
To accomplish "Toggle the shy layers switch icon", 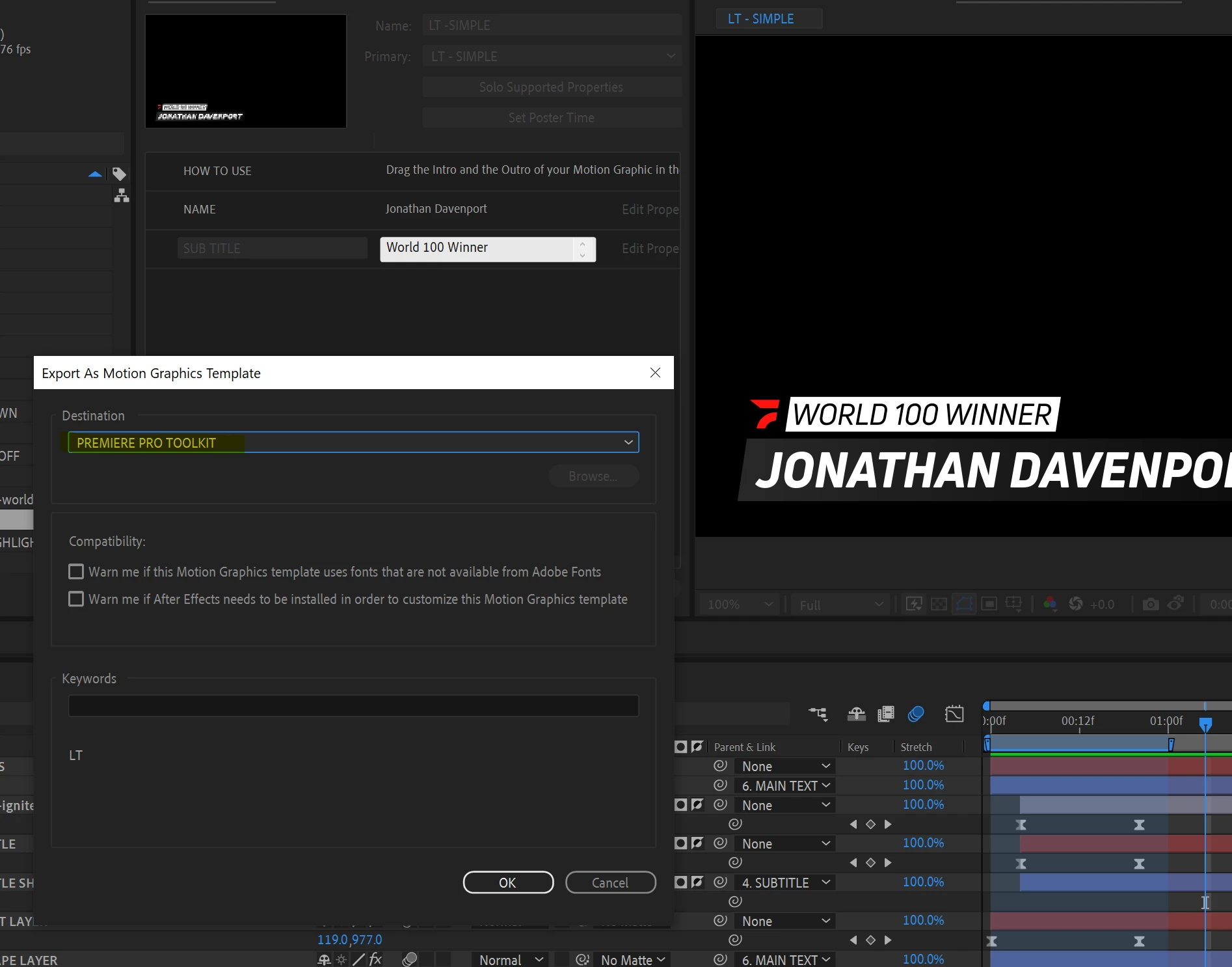I will [857, 714].
